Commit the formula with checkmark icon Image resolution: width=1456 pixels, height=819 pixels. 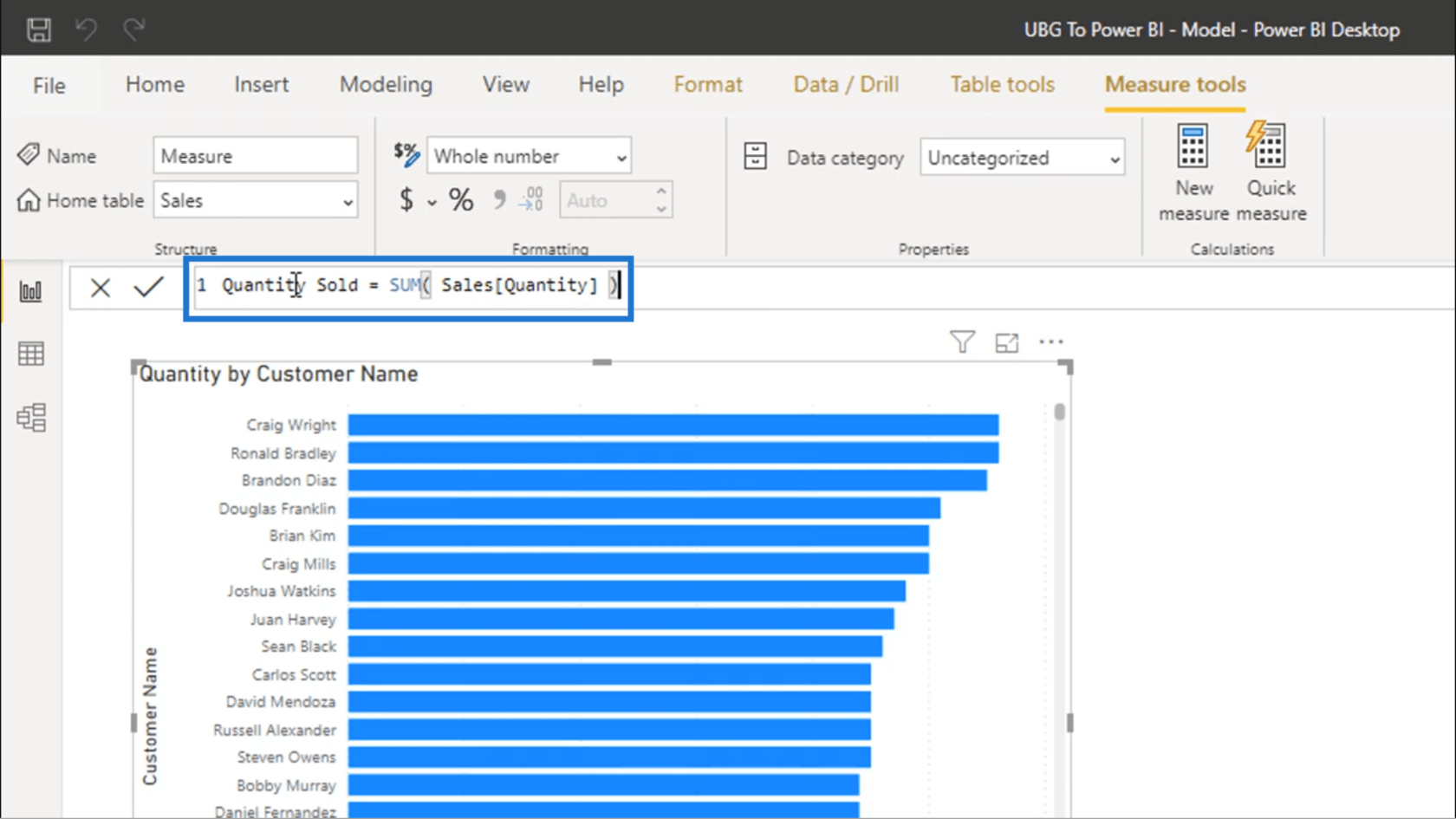(149, 287)
